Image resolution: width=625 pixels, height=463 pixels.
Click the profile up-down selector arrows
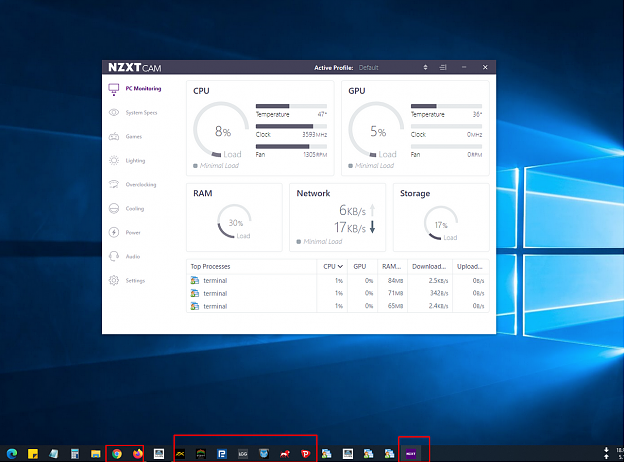pyautogui.click(x=425, y=68)
